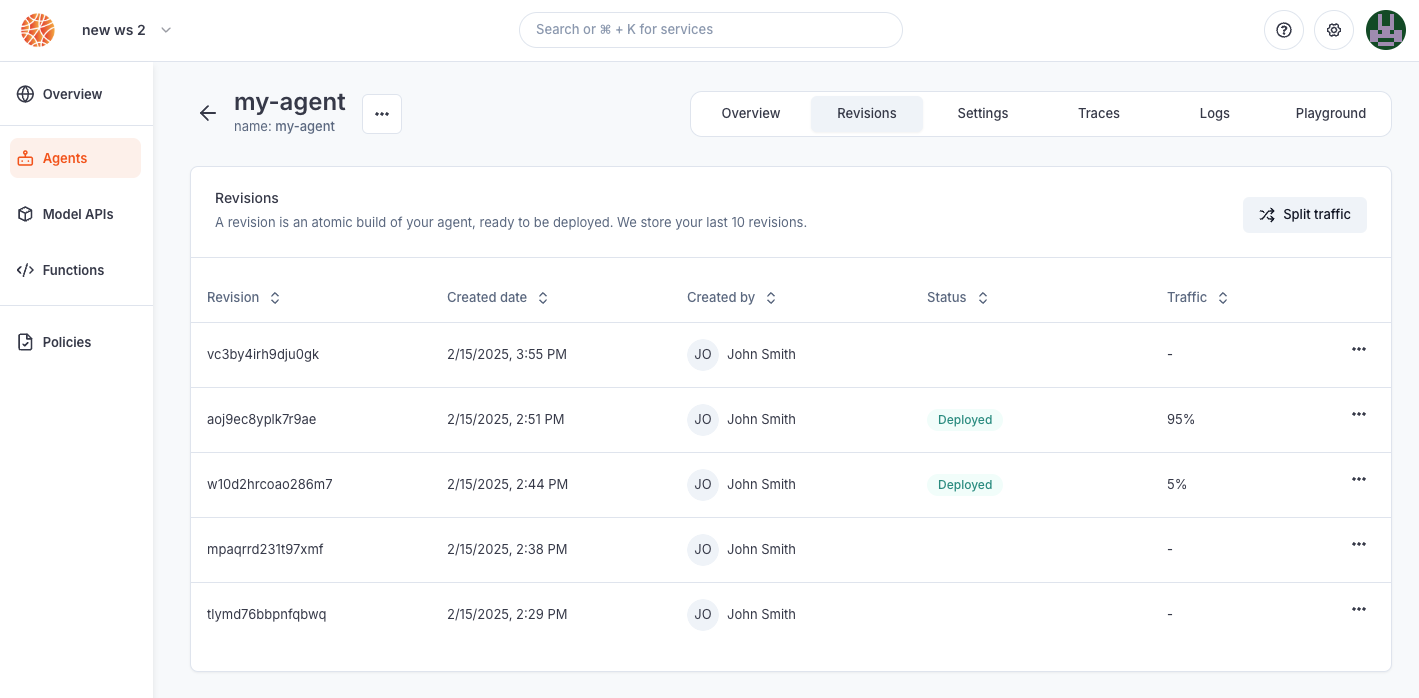Sort by the Created date column

pos(498,297)
